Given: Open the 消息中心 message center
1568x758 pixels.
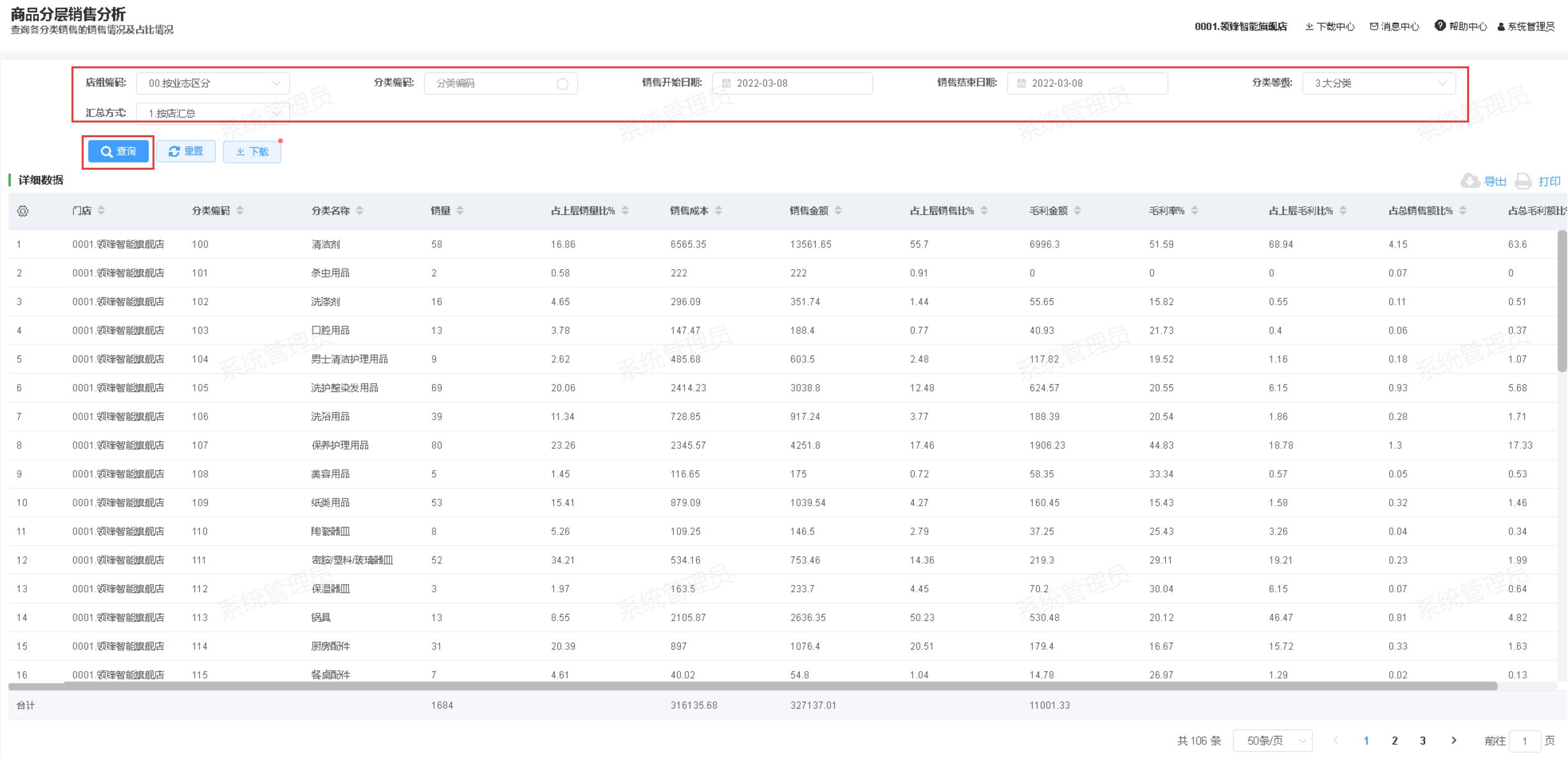Looking at the screenshot, I should [1394, 26].
